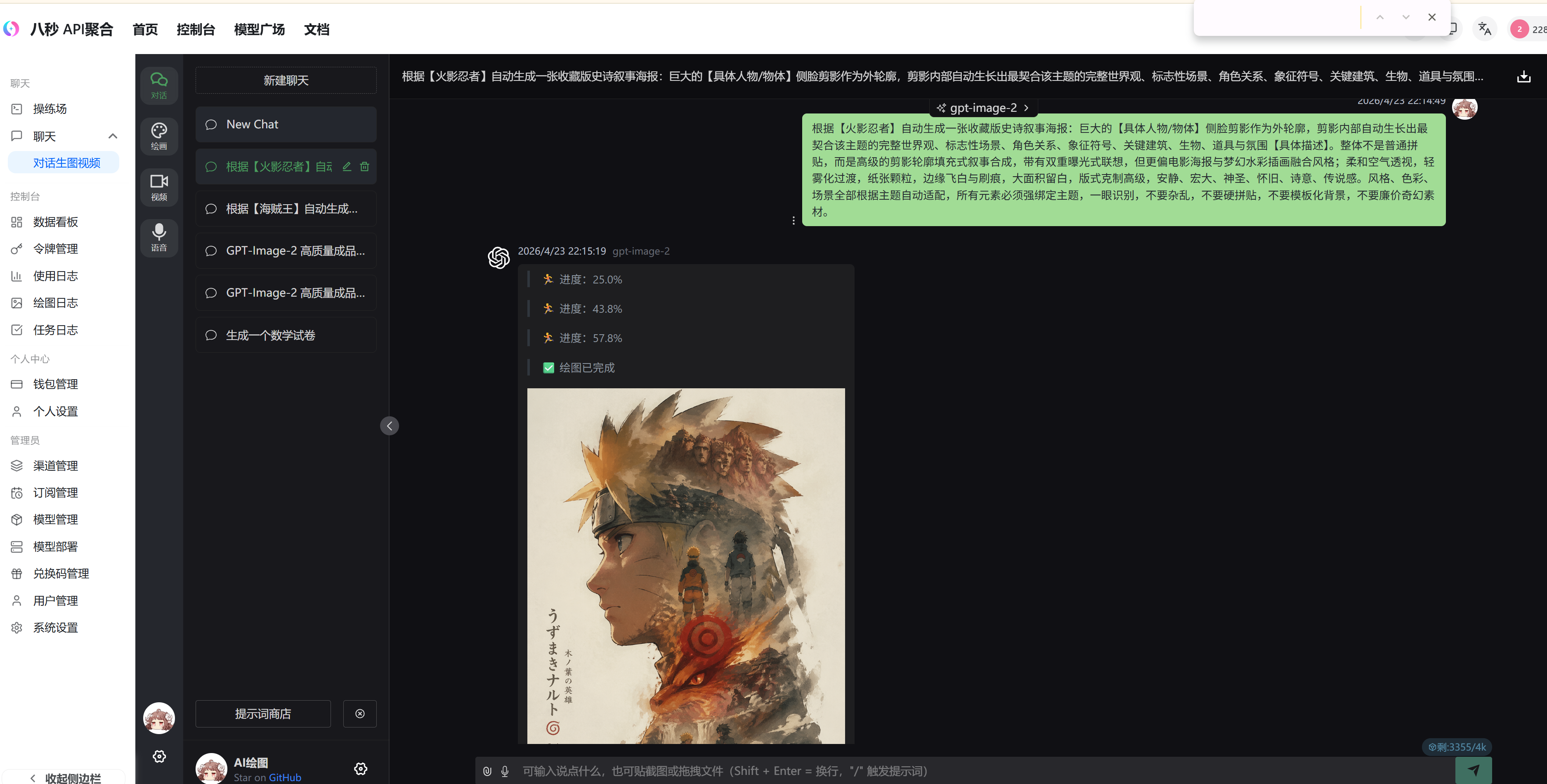The width and height of the screenshot is (1547, 784).
Task: Click the 新建聊天 button
Action: click(286, 80)
